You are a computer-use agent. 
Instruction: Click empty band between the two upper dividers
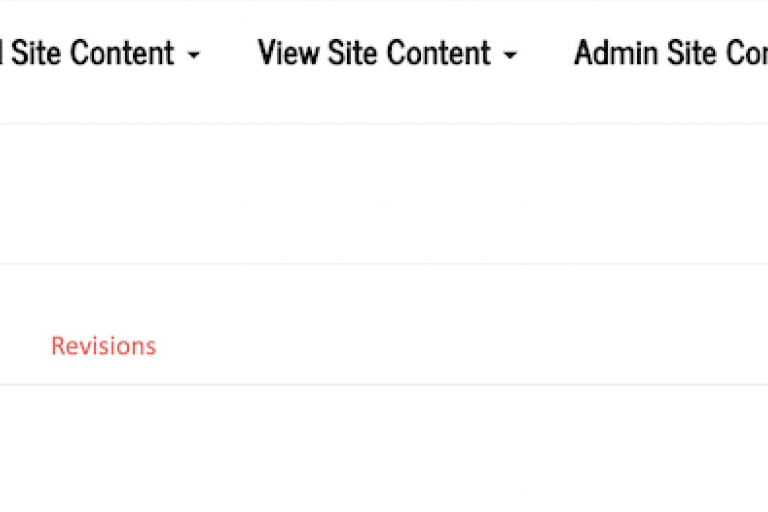point(384,194)
